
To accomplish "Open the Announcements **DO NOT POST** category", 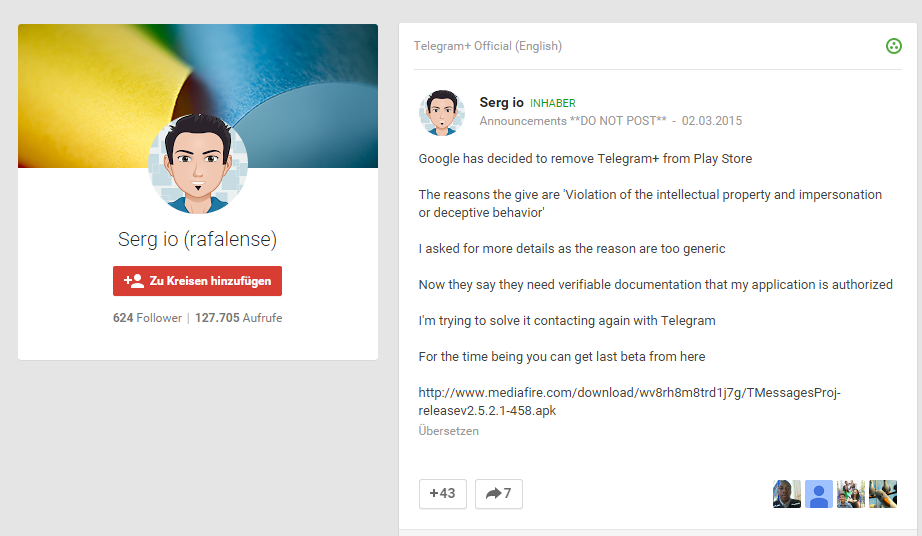I will click(573, 121).
